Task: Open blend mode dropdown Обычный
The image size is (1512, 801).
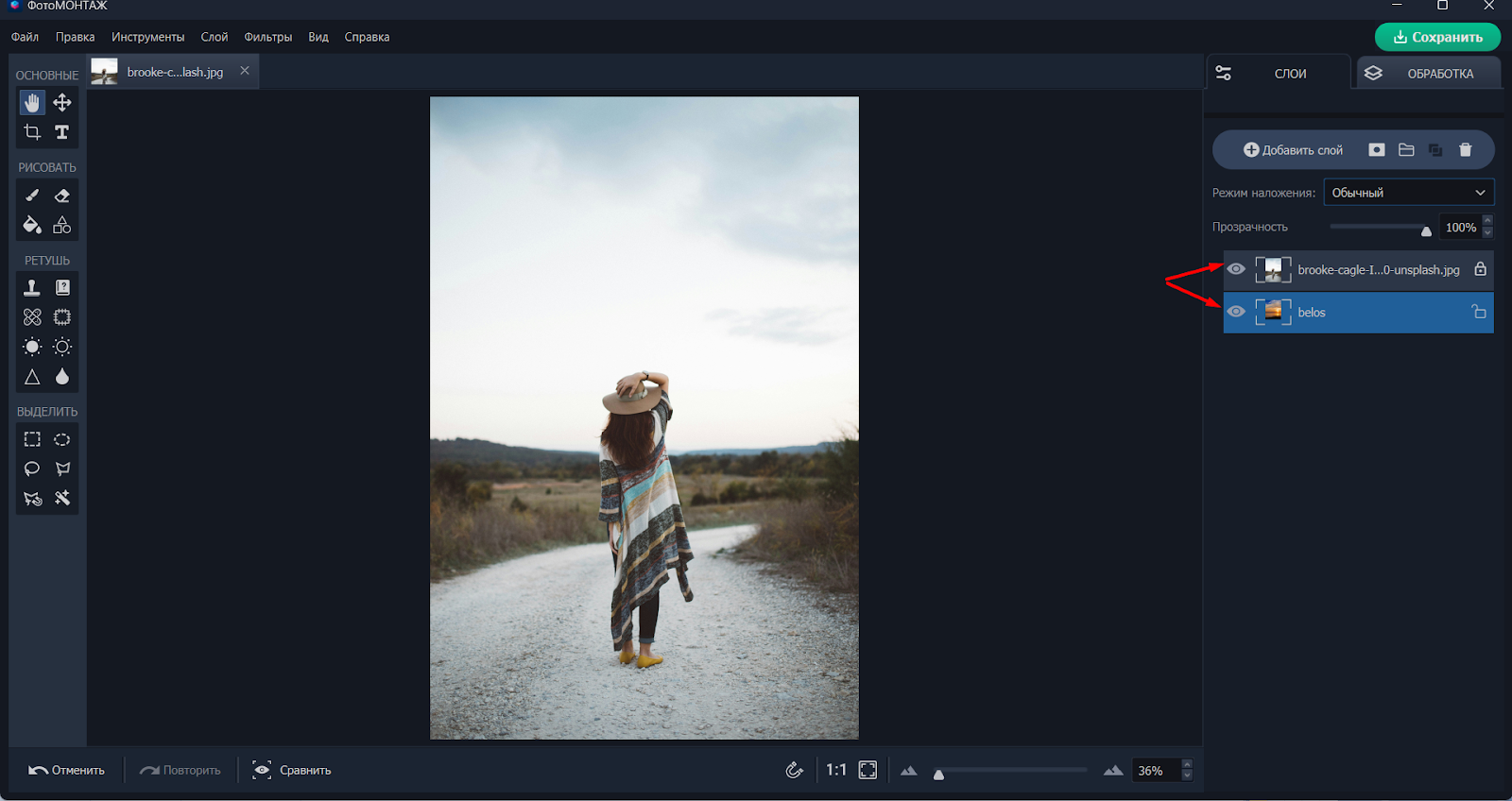Action: coord(1408,192)
